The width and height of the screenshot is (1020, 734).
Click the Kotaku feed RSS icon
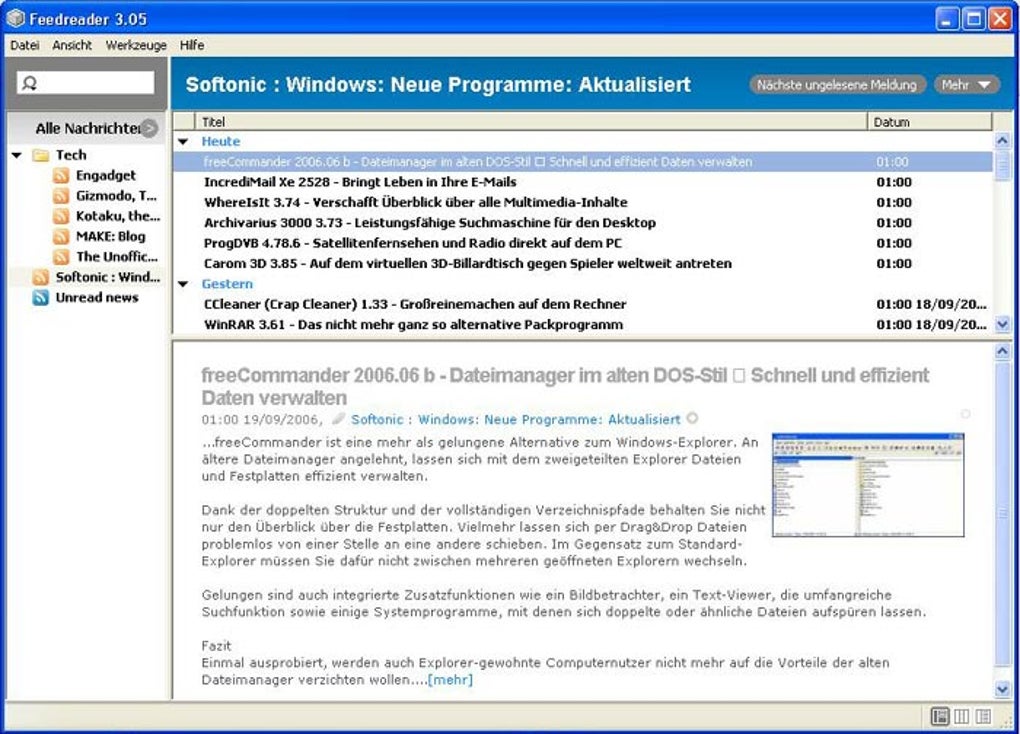pos(61,216)
